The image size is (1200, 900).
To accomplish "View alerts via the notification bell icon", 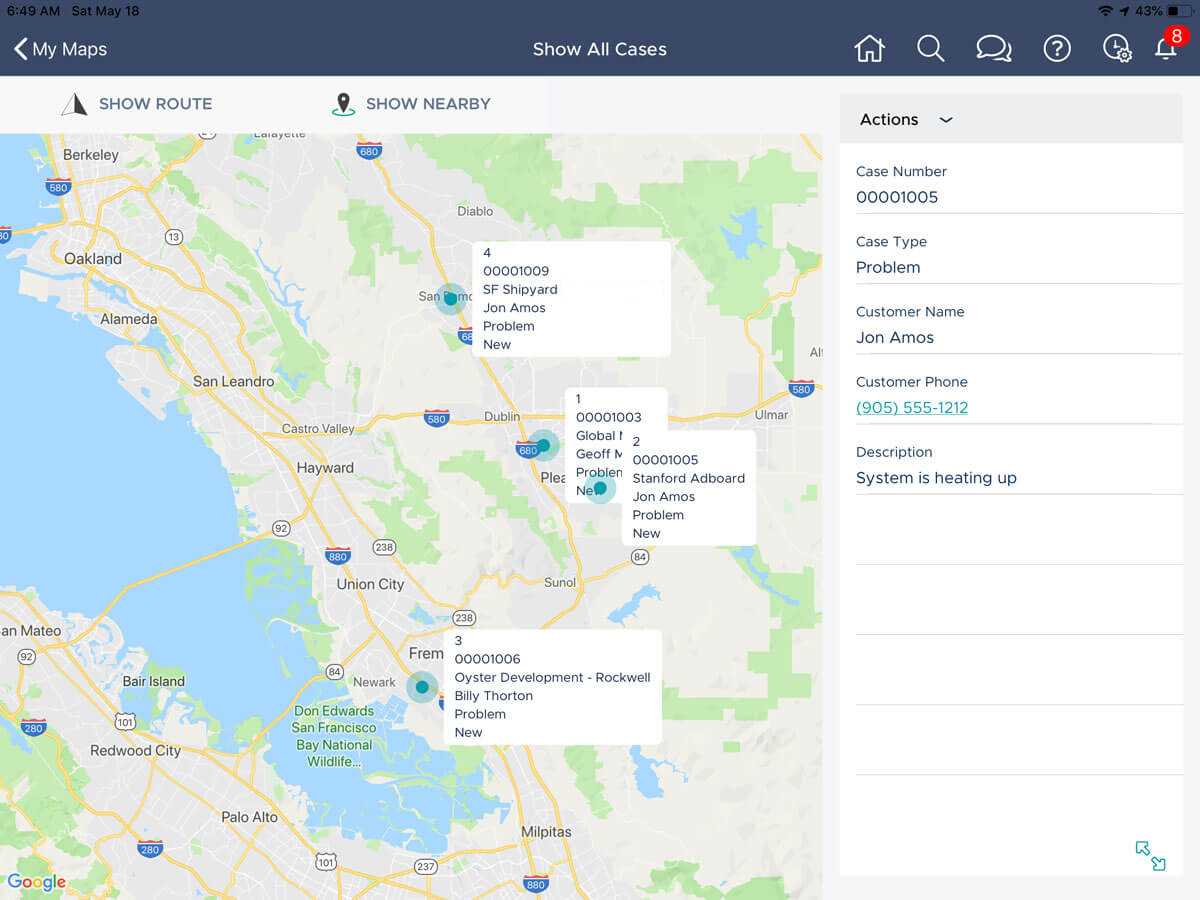I will (x=1166, y=48).
